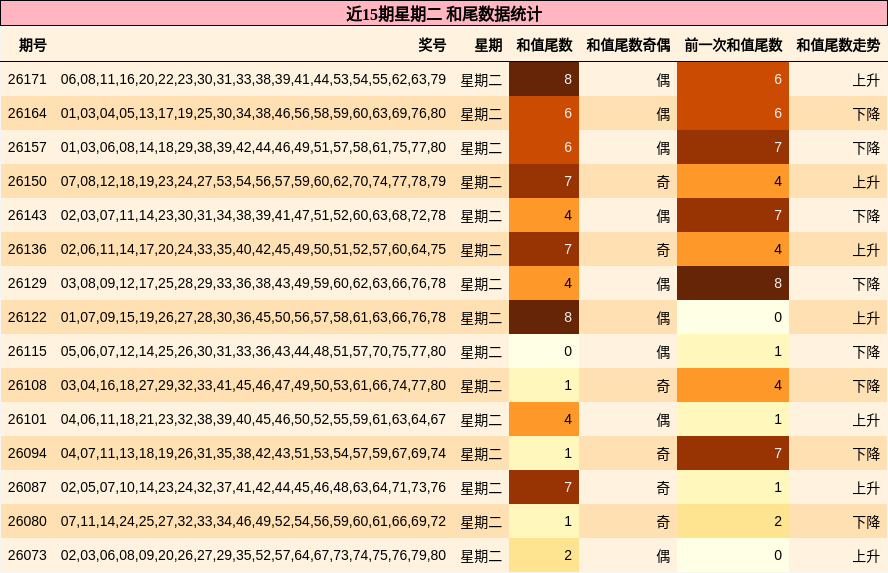Select issue number 26115
The image size is (888, 573).
(27, 351)
